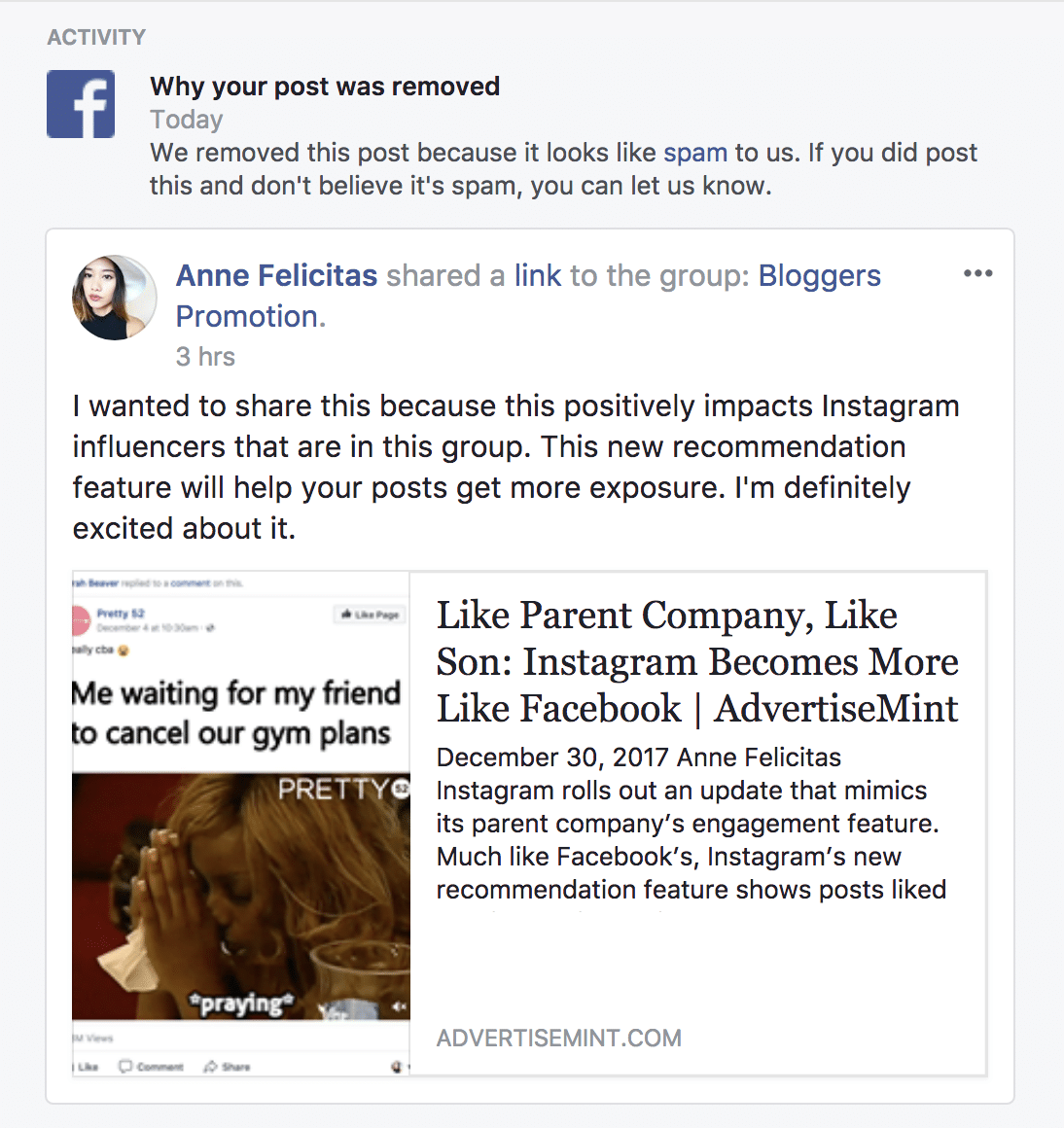This screenshot has width=1064, height=1128.
Task: Open the post options (•••) menu
Action: [977, 273]
